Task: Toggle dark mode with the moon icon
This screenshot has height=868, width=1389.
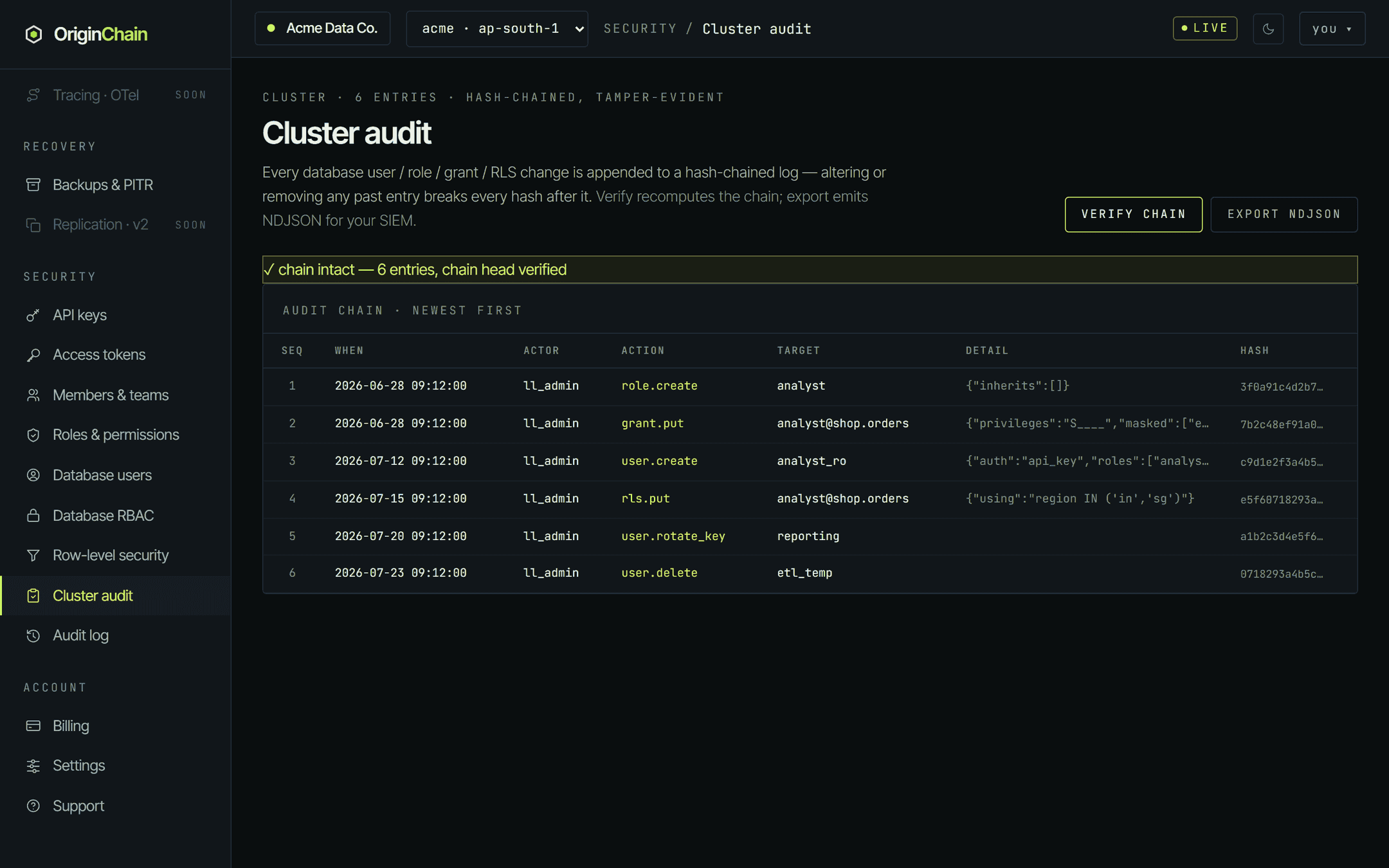Action: coord(1268,28)
